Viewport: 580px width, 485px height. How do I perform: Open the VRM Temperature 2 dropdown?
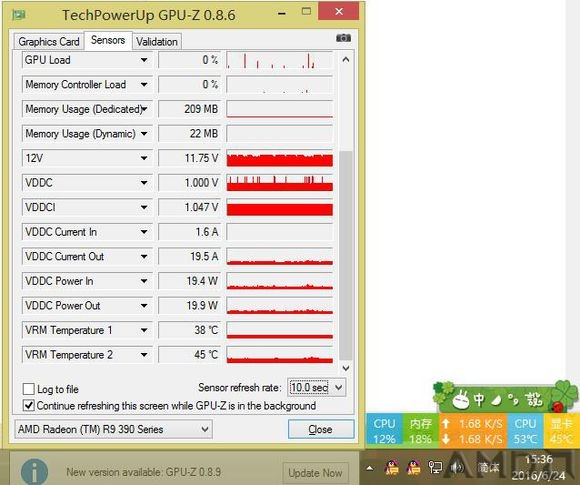[144, 355]
